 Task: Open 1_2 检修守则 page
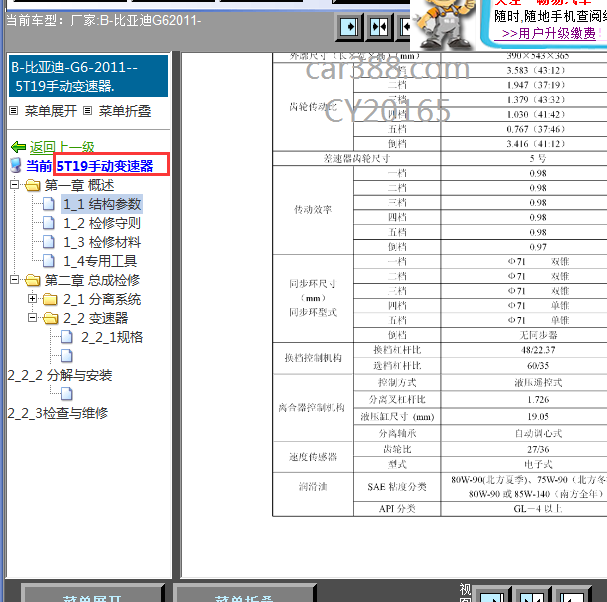click(x=102, y=223)
